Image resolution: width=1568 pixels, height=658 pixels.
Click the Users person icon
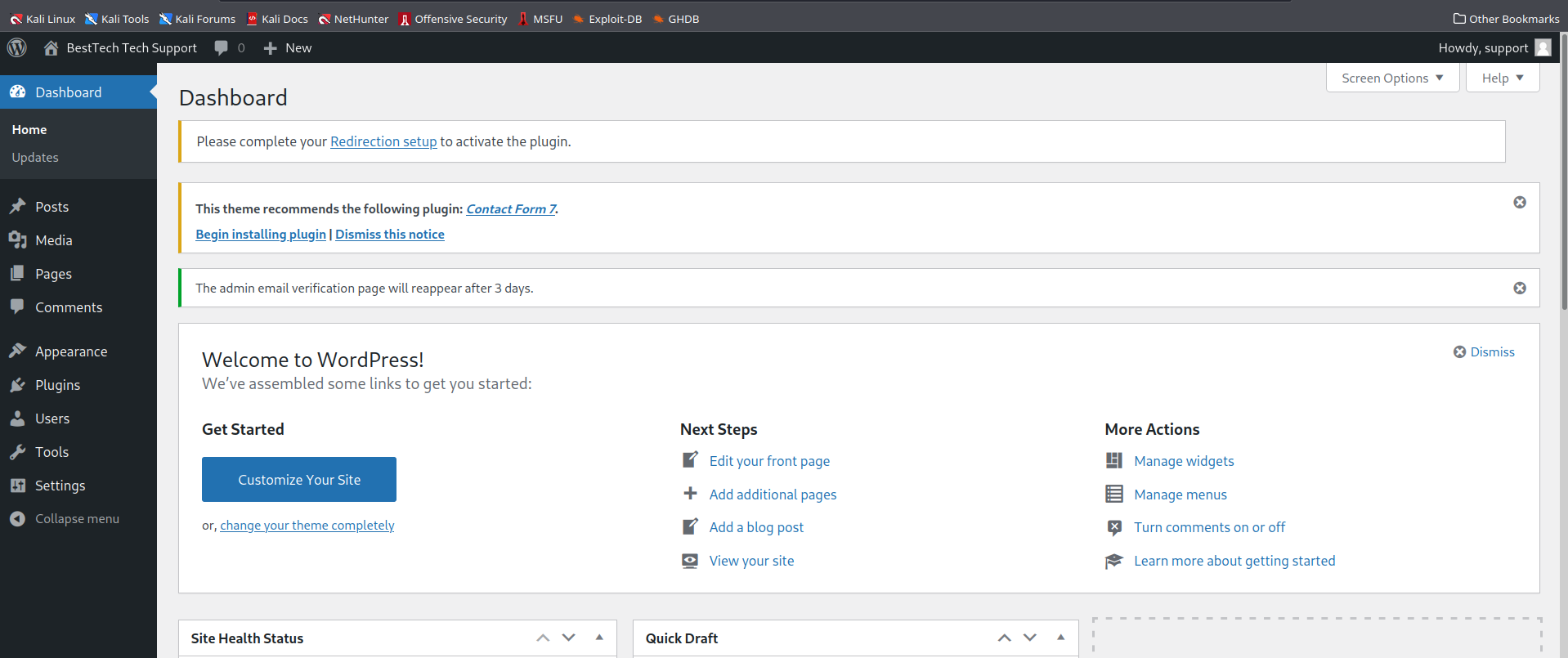[x=17, y=418]
